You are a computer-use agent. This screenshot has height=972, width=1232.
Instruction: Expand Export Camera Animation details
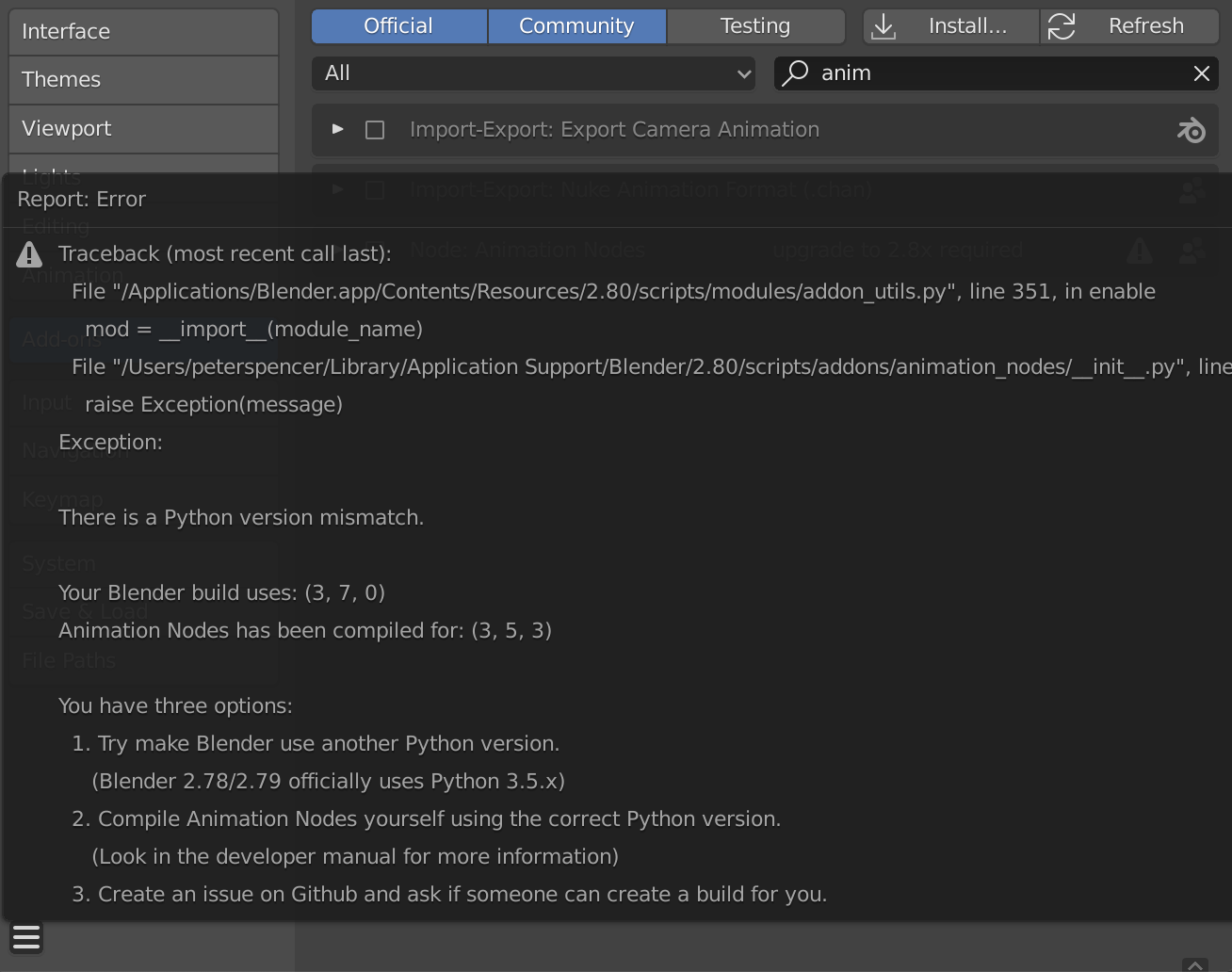coord(337,130)
